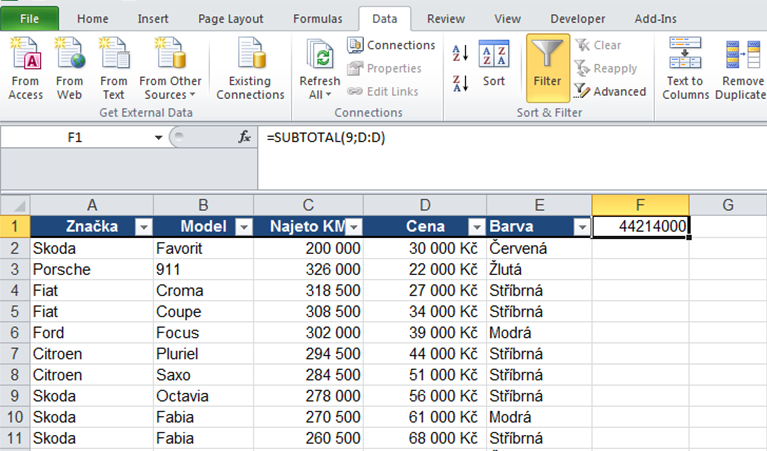Click cell with text Croma
The image size is (767, 451).
tap(203, 291)
